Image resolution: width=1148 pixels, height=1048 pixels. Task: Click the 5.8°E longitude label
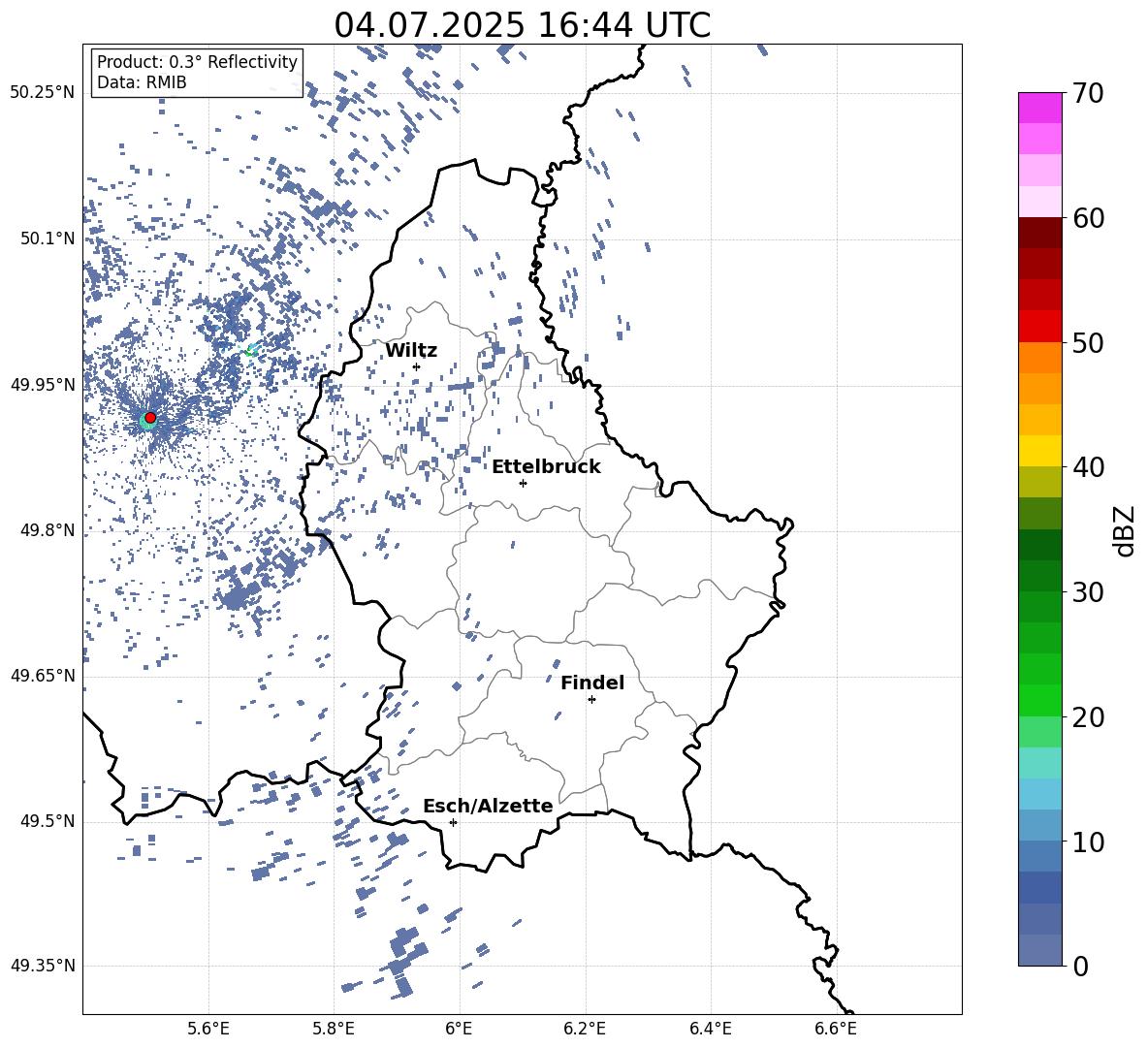coord(334,1030)
